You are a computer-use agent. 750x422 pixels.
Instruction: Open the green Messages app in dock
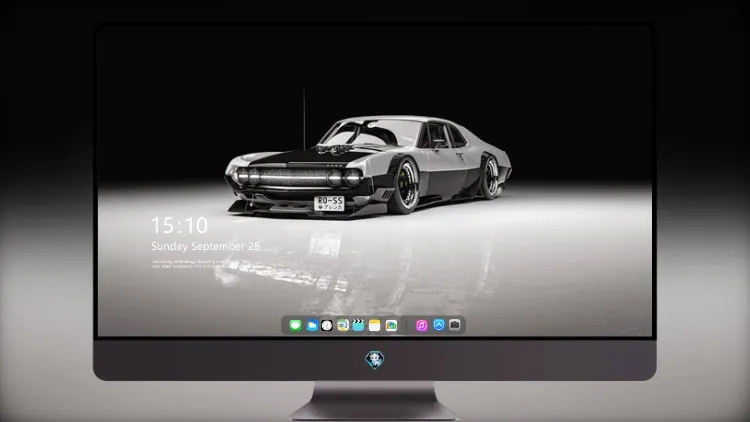click(x=295, y=325)
